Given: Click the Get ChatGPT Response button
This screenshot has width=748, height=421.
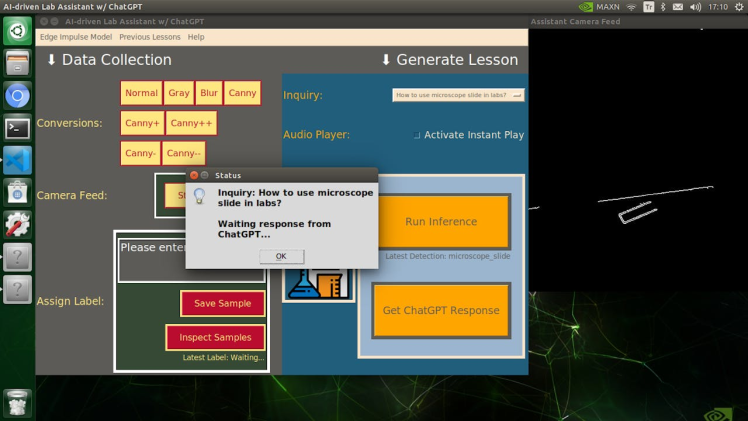Looking at the screenshot, I should [441, 311].
